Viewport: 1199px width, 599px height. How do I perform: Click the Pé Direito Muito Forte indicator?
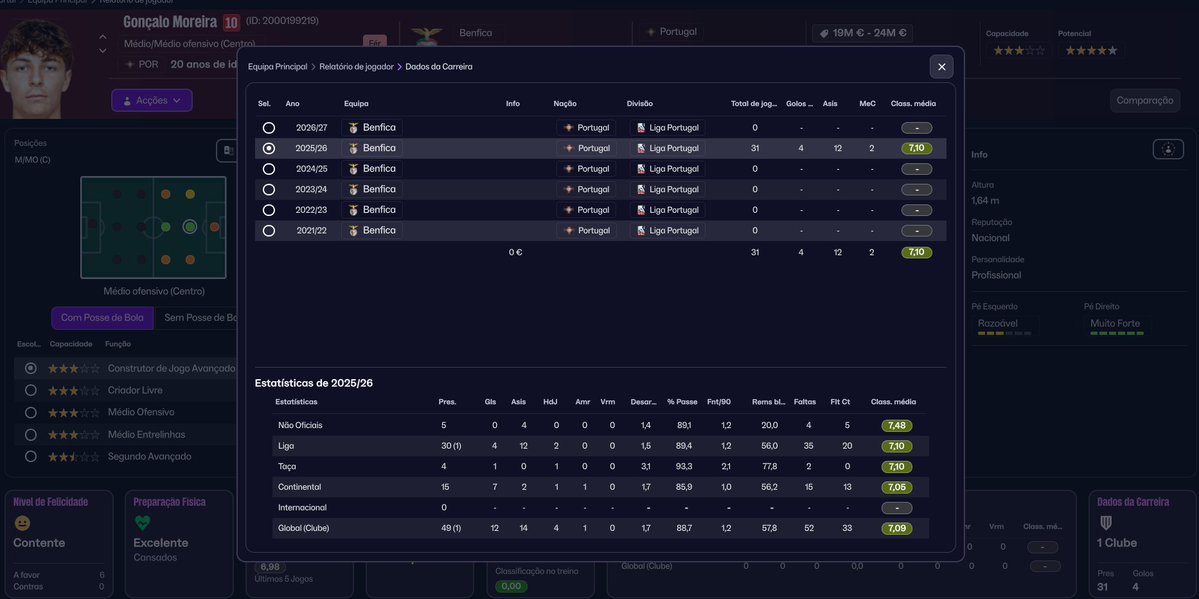1117,327
